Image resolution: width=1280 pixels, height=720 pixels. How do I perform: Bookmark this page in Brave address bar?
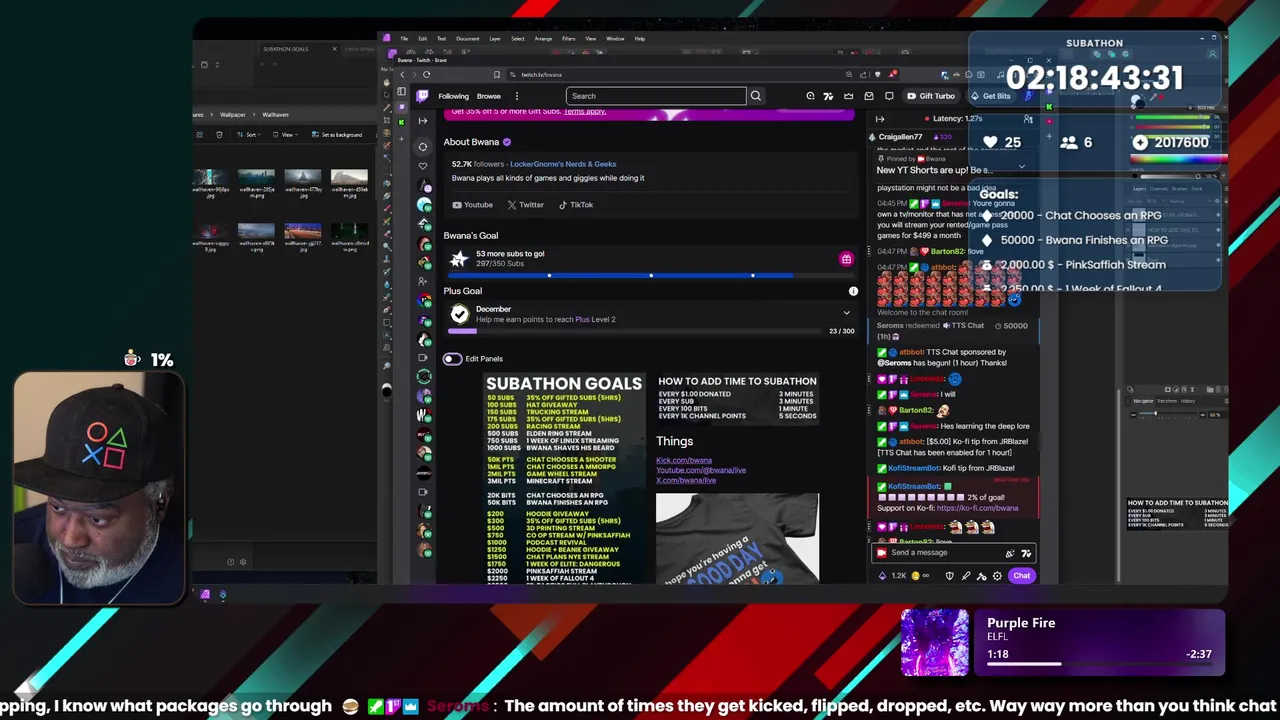pyautogui.click(x=496, y=74)
